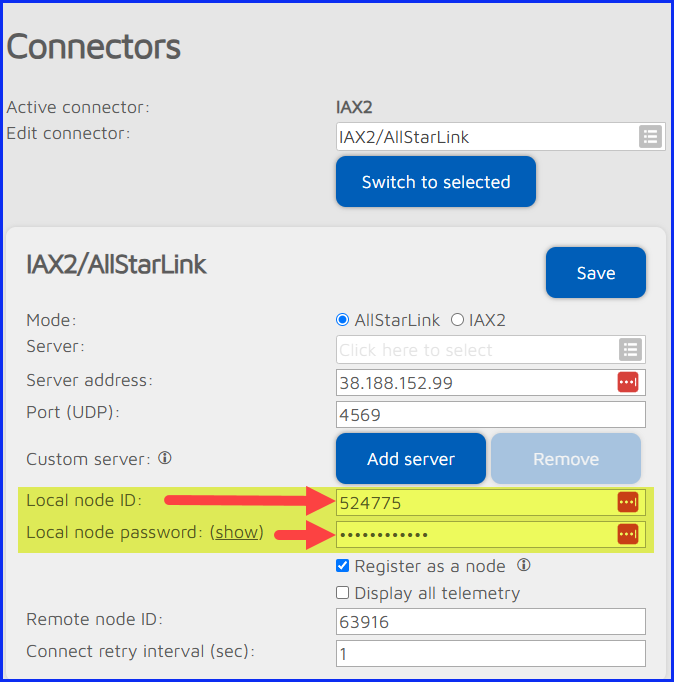Click the Save button

[x=596, y=273]
